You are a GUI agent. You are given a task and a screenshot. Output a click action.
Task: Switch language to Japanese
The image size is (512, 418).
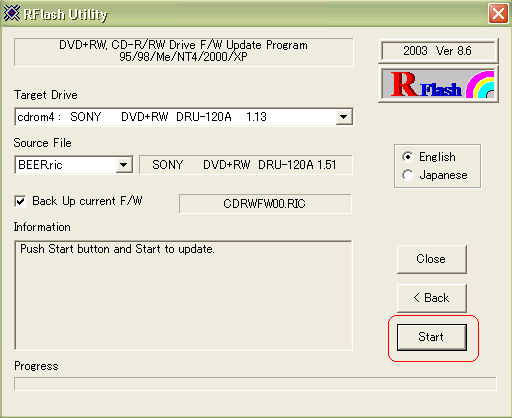408,175
